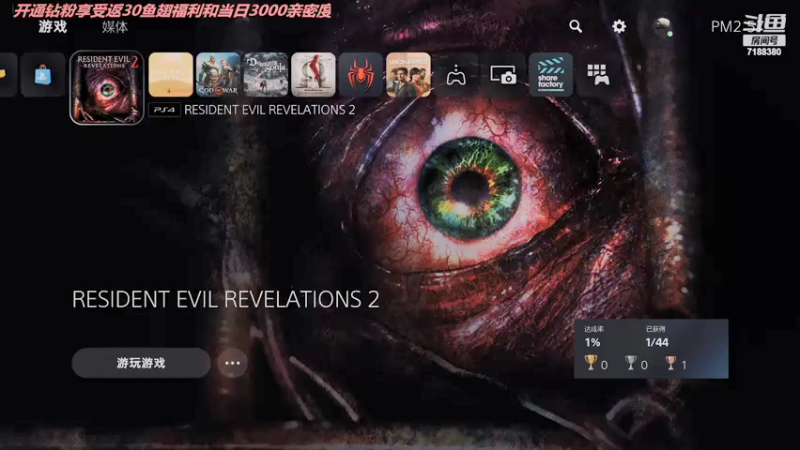Open the Game Library grid icon
This screenshot has height=450, width=800.
(x=598, y=74)
